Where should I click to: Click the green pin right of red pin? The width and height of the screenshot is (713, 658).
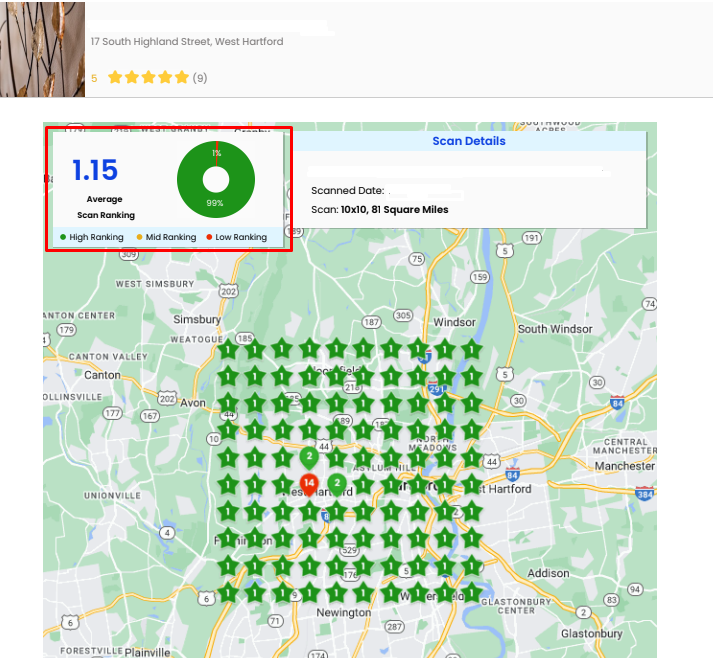click(337, 484)
